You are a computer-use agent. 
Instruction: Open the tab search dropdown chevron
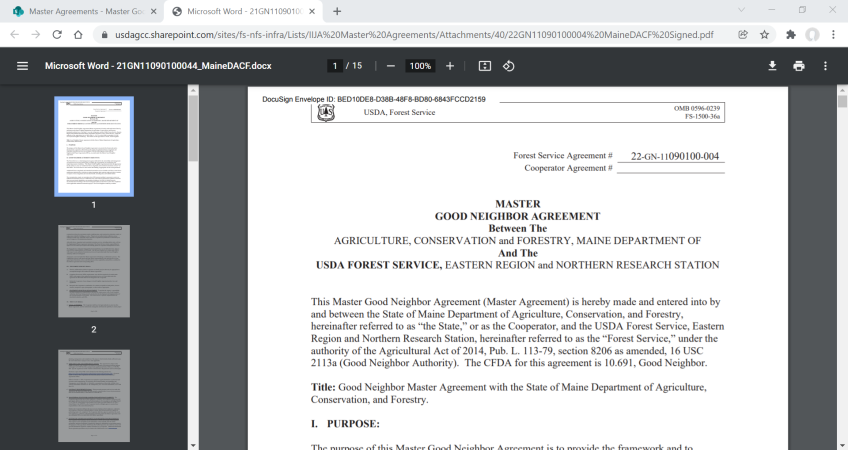[x=741, y=10]
